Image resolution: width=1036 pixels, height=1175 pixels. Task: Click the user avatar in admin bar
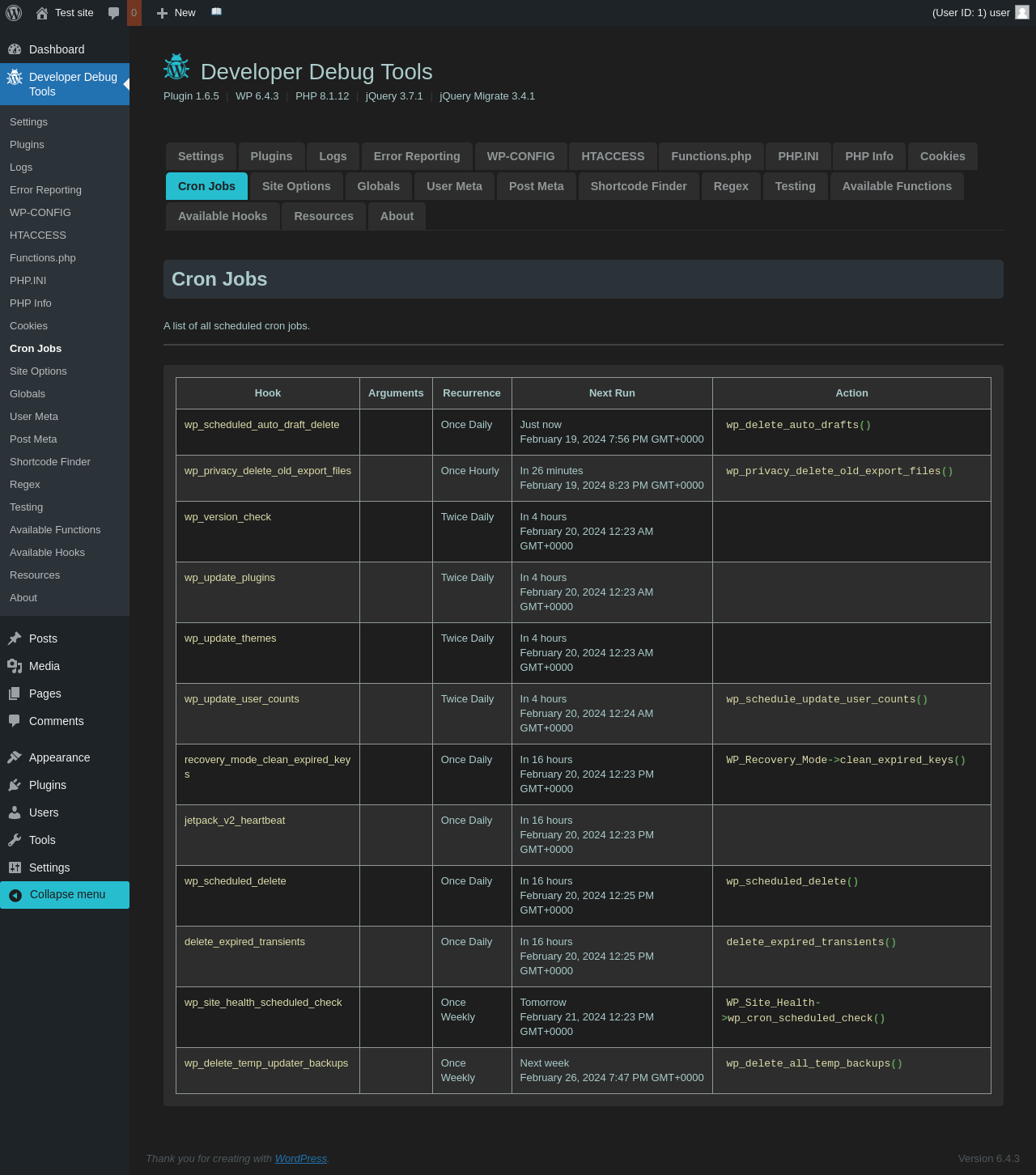coord(1022,12)
